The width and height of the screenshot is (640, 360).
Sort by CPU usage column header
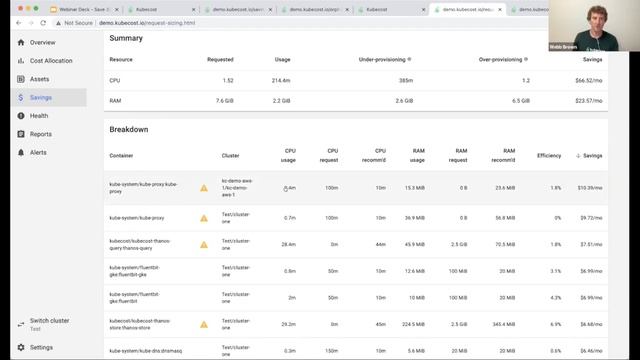coord(288,156)
